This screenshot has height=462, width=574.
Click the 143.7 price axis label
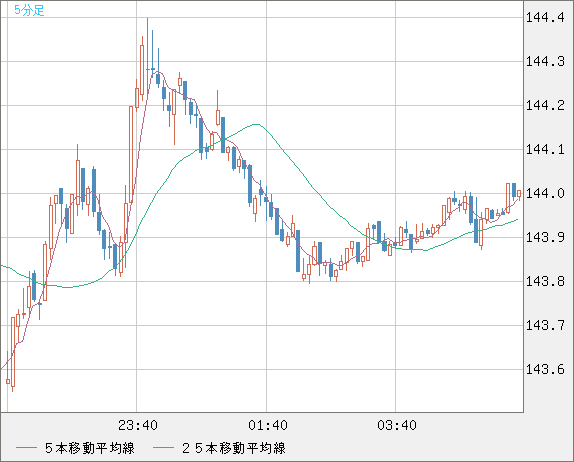tap(545, 325)
